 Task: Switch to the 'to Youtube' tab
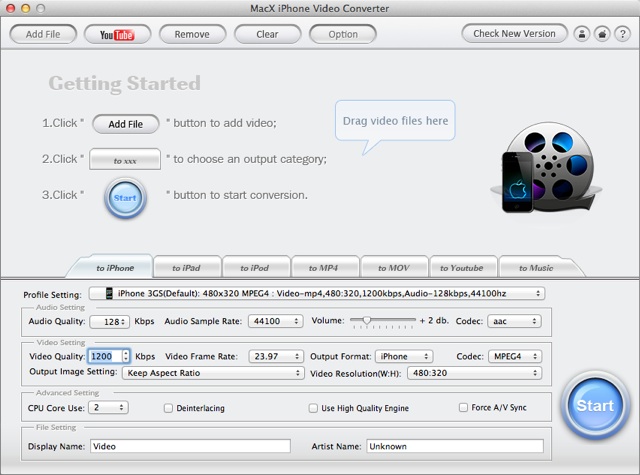click(x=462, y=268)
